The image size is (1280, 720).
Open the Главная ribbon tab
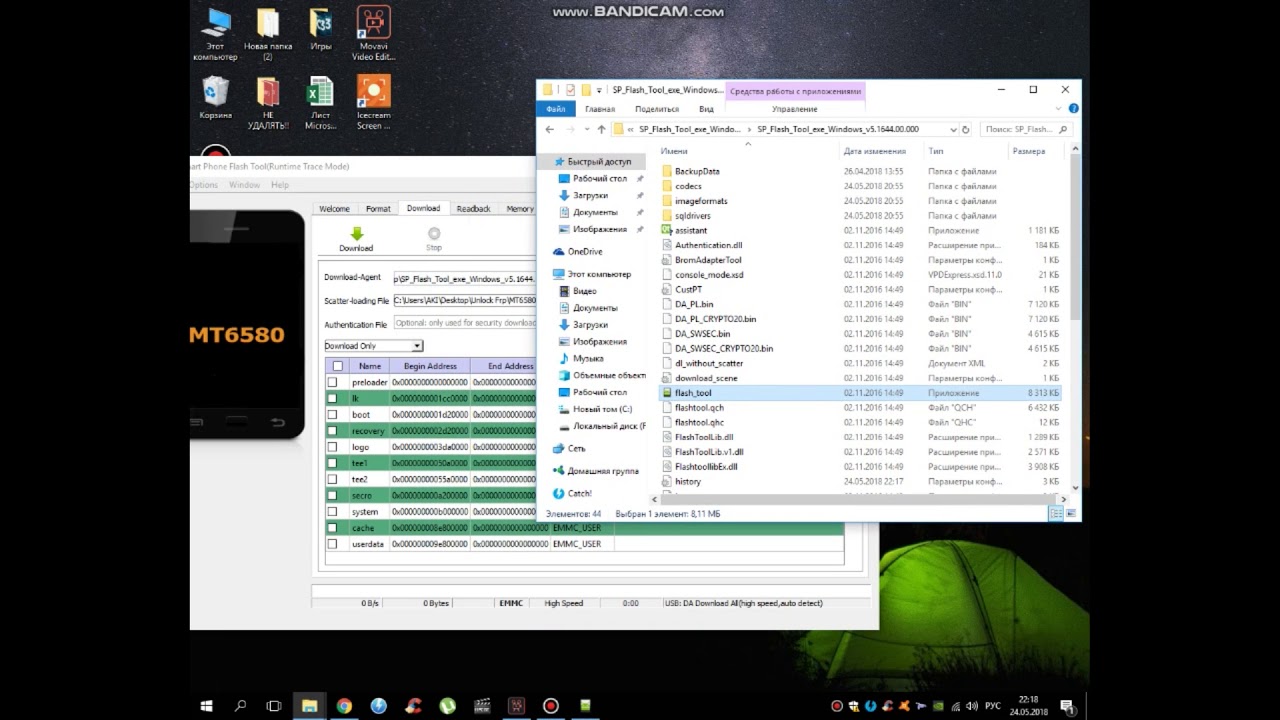600,109
